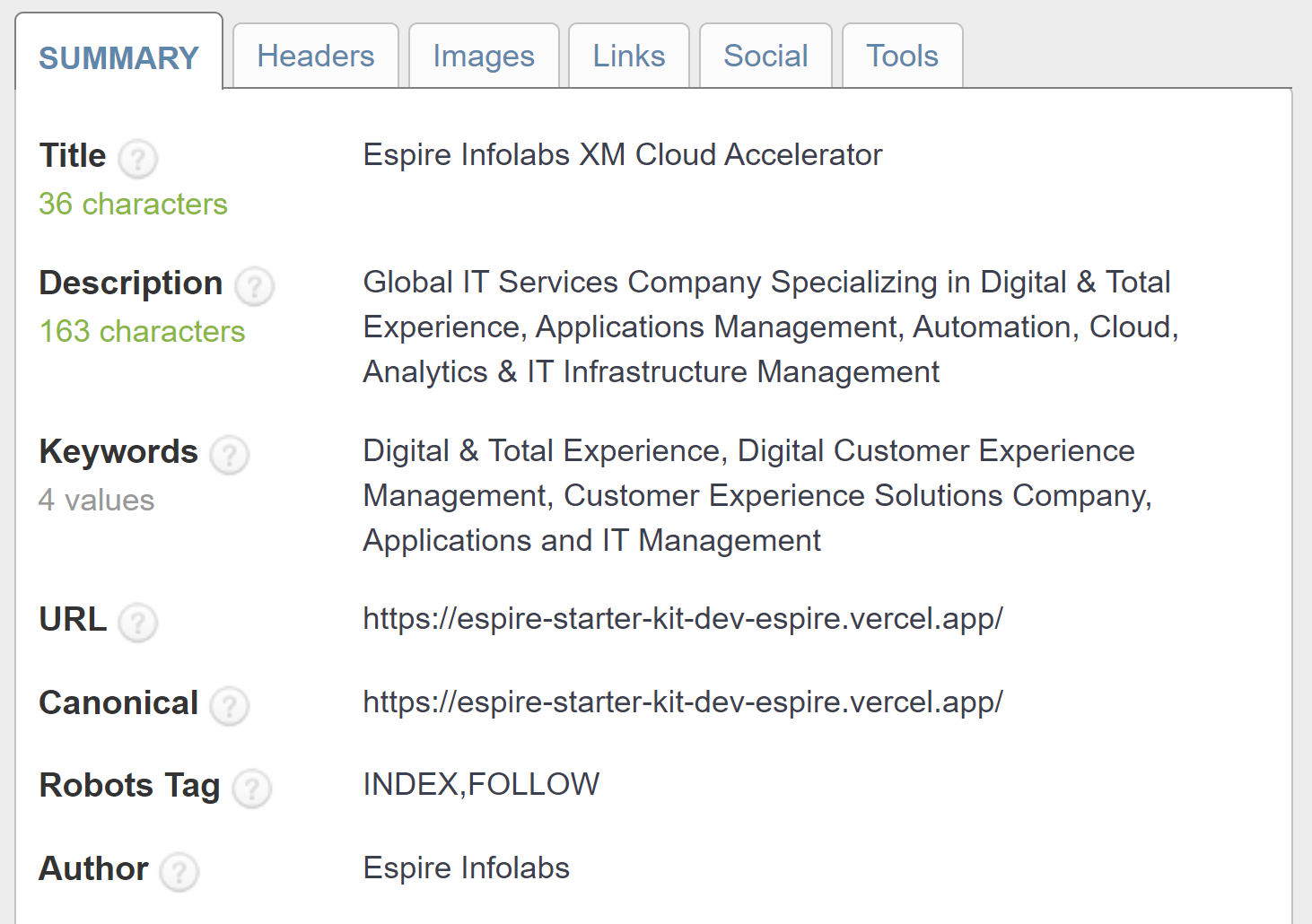The image size is (1312, 924).
Task: Click the Canonical URL value
Action: coord(683,702)
